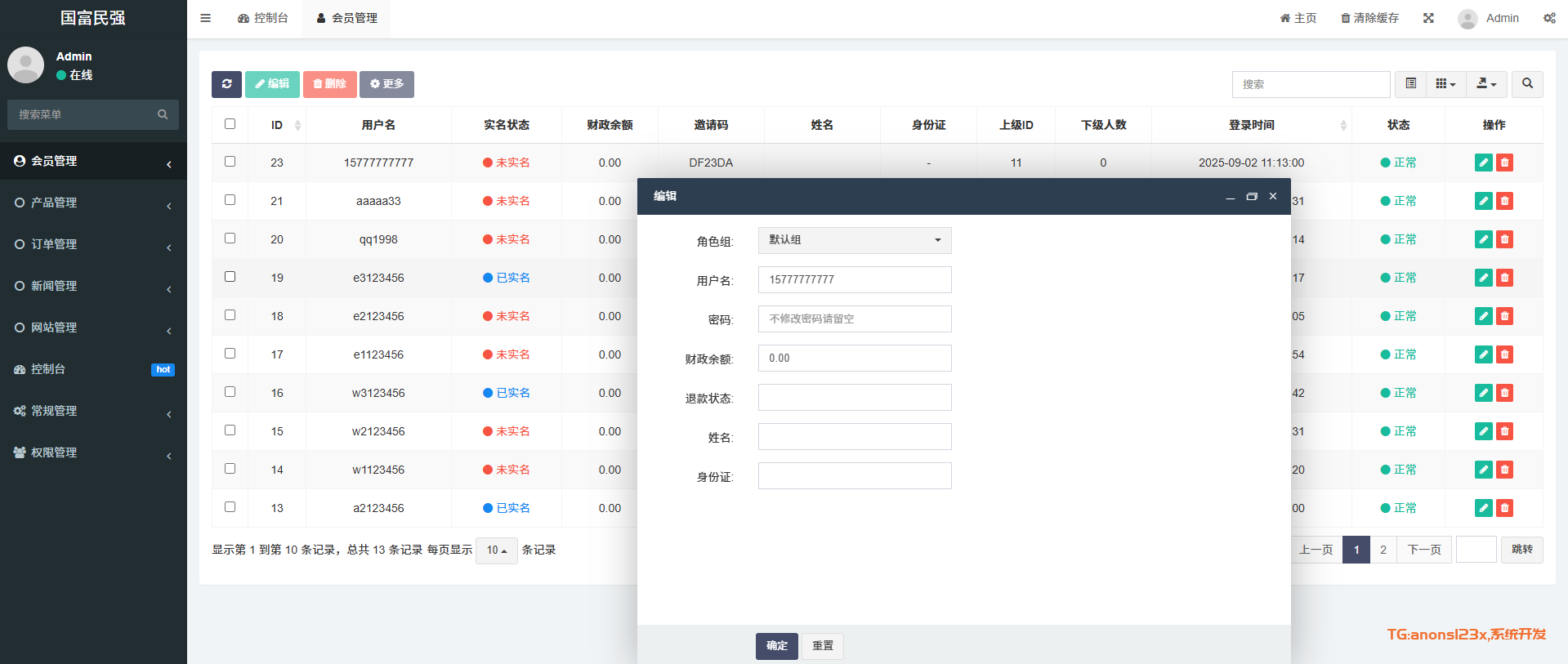Click the green edit icon for user 15777777777
Screen dimensions: 1568x664
coord(1483,163)
